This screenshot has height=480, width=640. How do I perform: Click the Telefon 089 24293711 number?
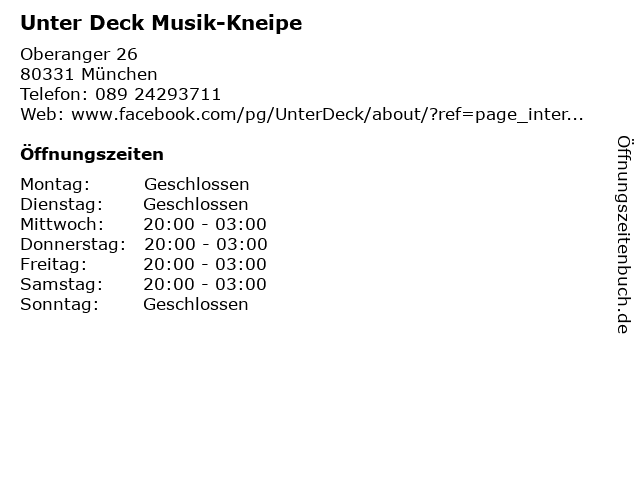pyautogui.click(x=158, y=94)
